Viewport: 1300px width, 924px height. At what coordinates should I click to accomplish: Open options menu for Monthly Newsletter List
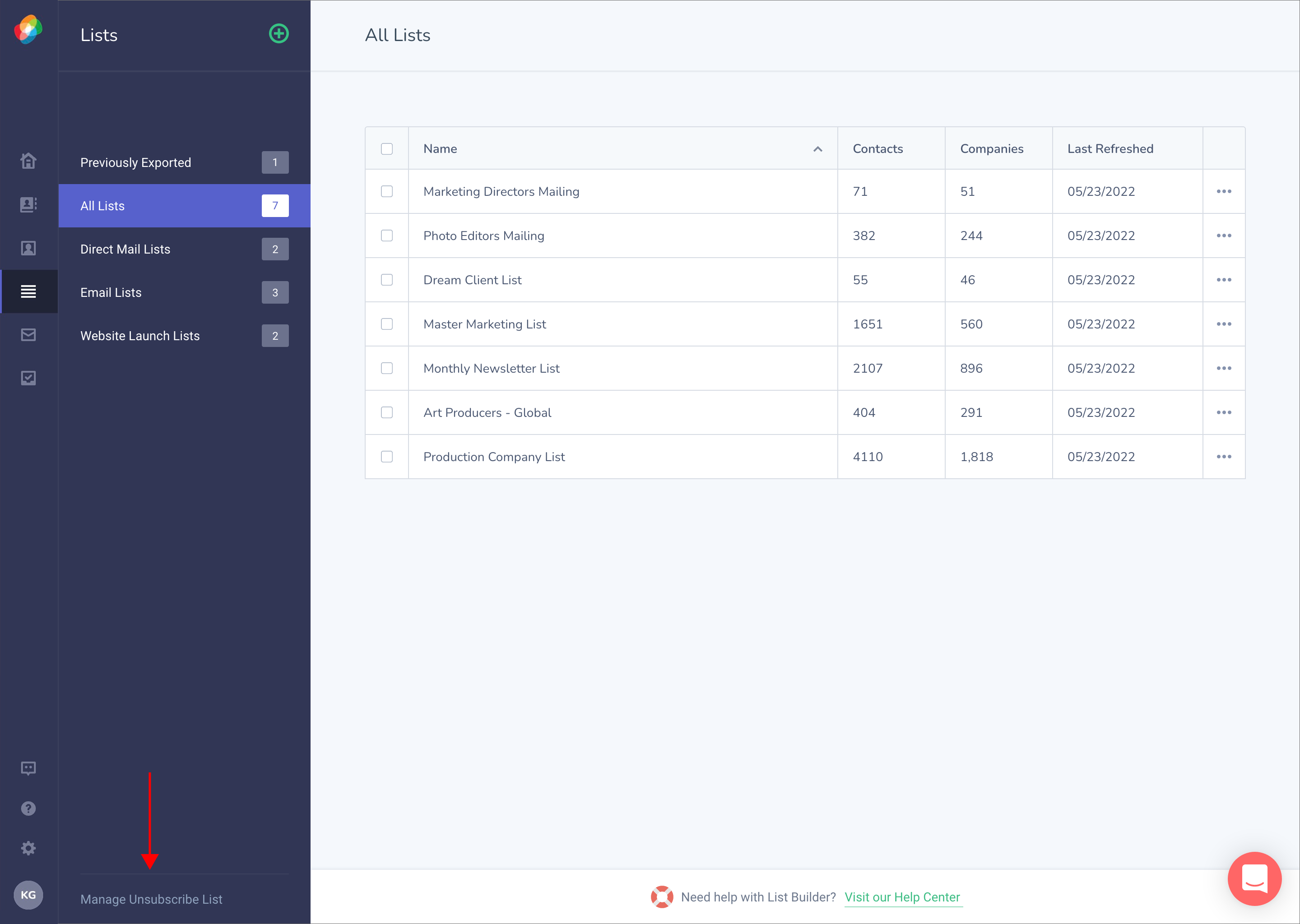pos(1224,368)
